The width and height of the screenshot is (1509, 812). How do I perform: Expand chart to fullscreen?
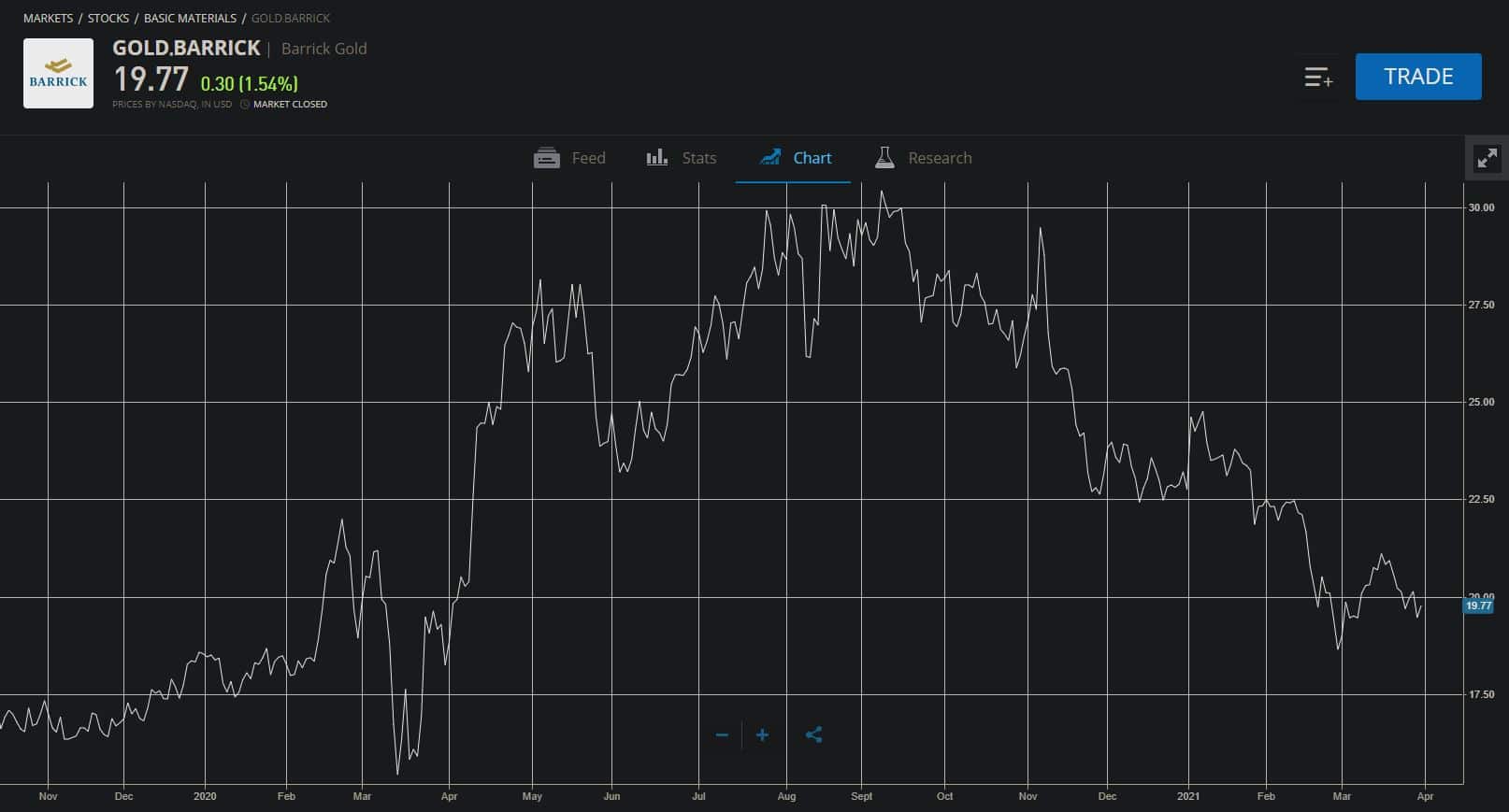tap(1487, 158)
